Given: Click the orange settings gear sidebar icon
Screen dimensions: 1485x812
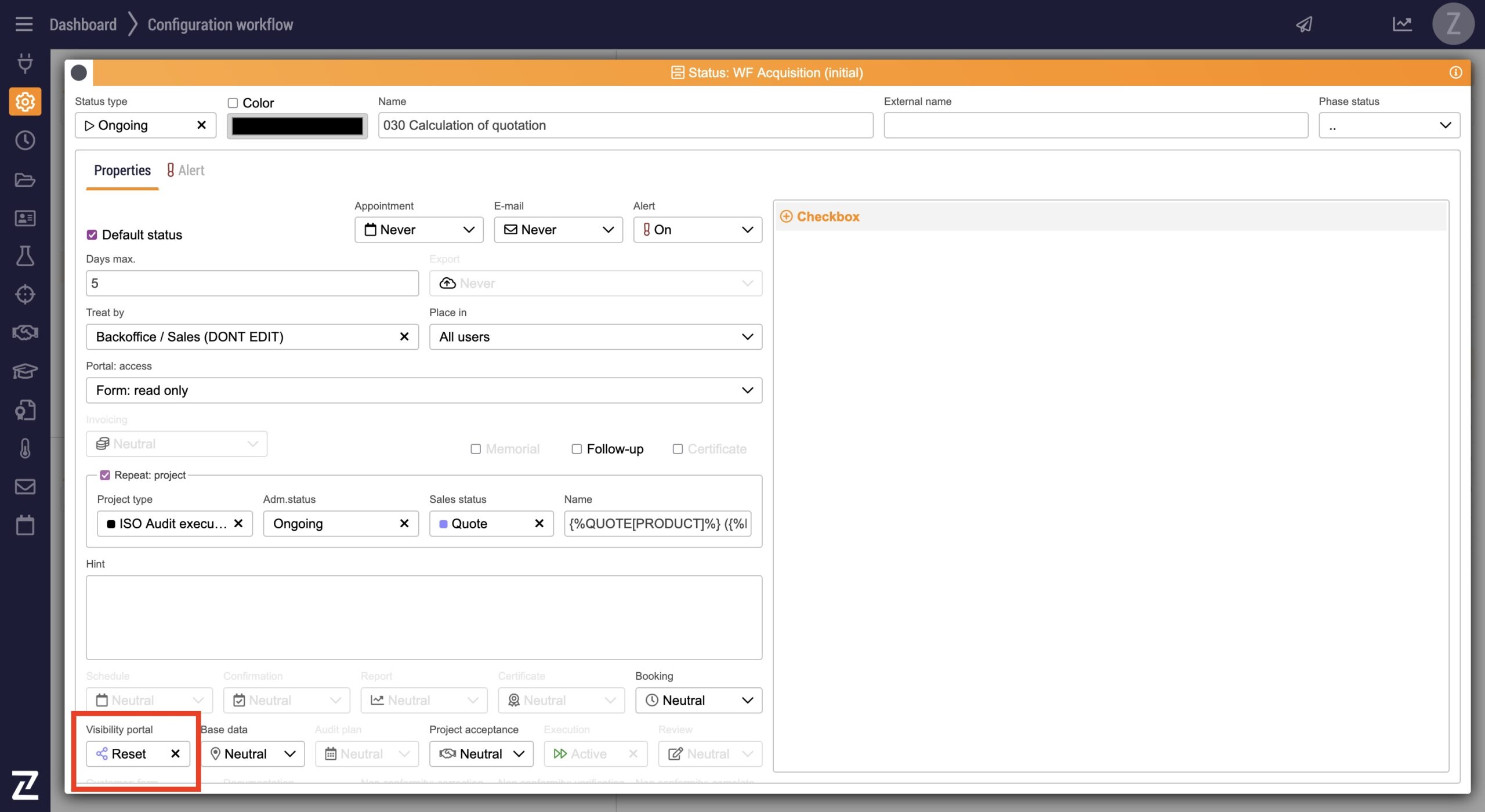Looking at the screenshot, I should click(x=25, y=102).
